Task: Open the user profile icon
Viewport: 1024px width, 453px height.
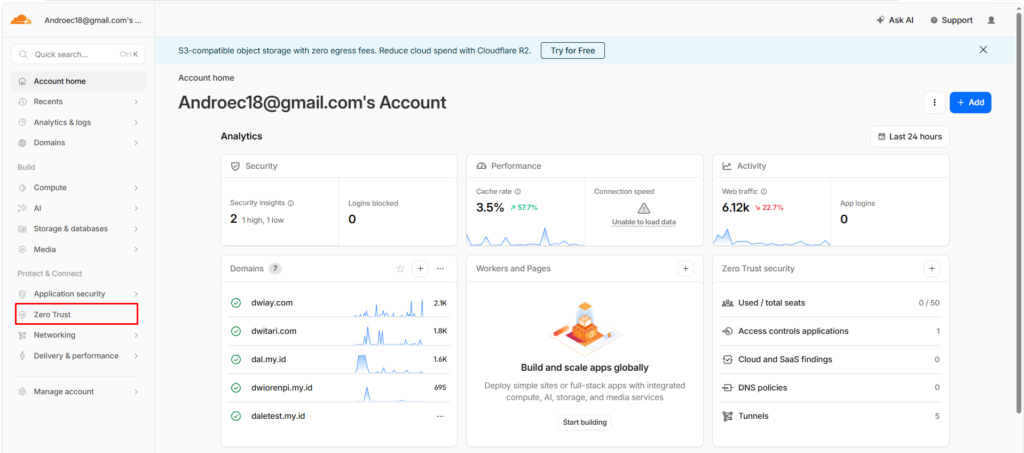Action: (x=991, y=20)
